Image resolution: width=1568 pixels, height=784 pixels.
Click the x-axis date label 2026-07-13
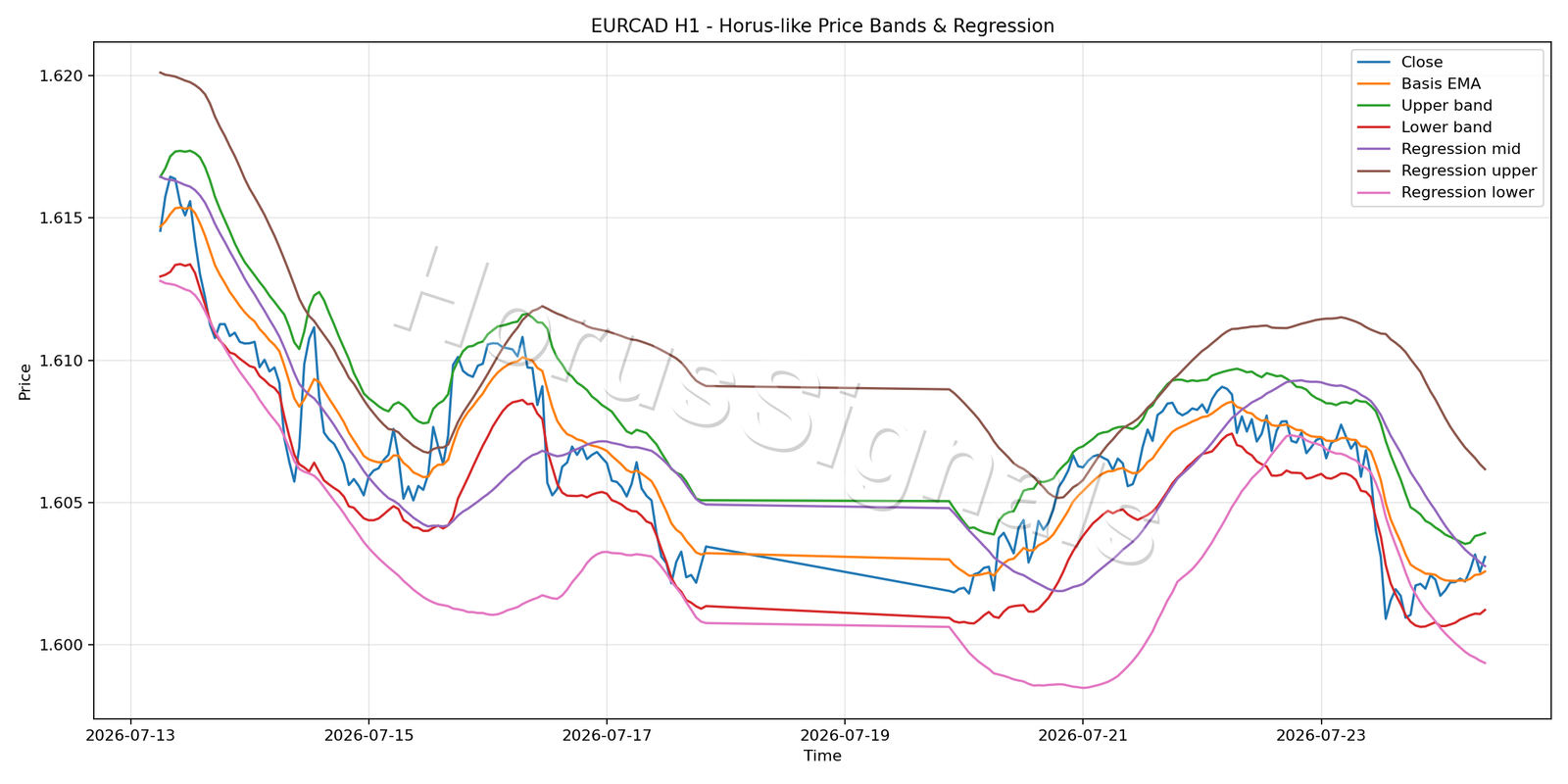pyautogui.click(x=130, y=734)
